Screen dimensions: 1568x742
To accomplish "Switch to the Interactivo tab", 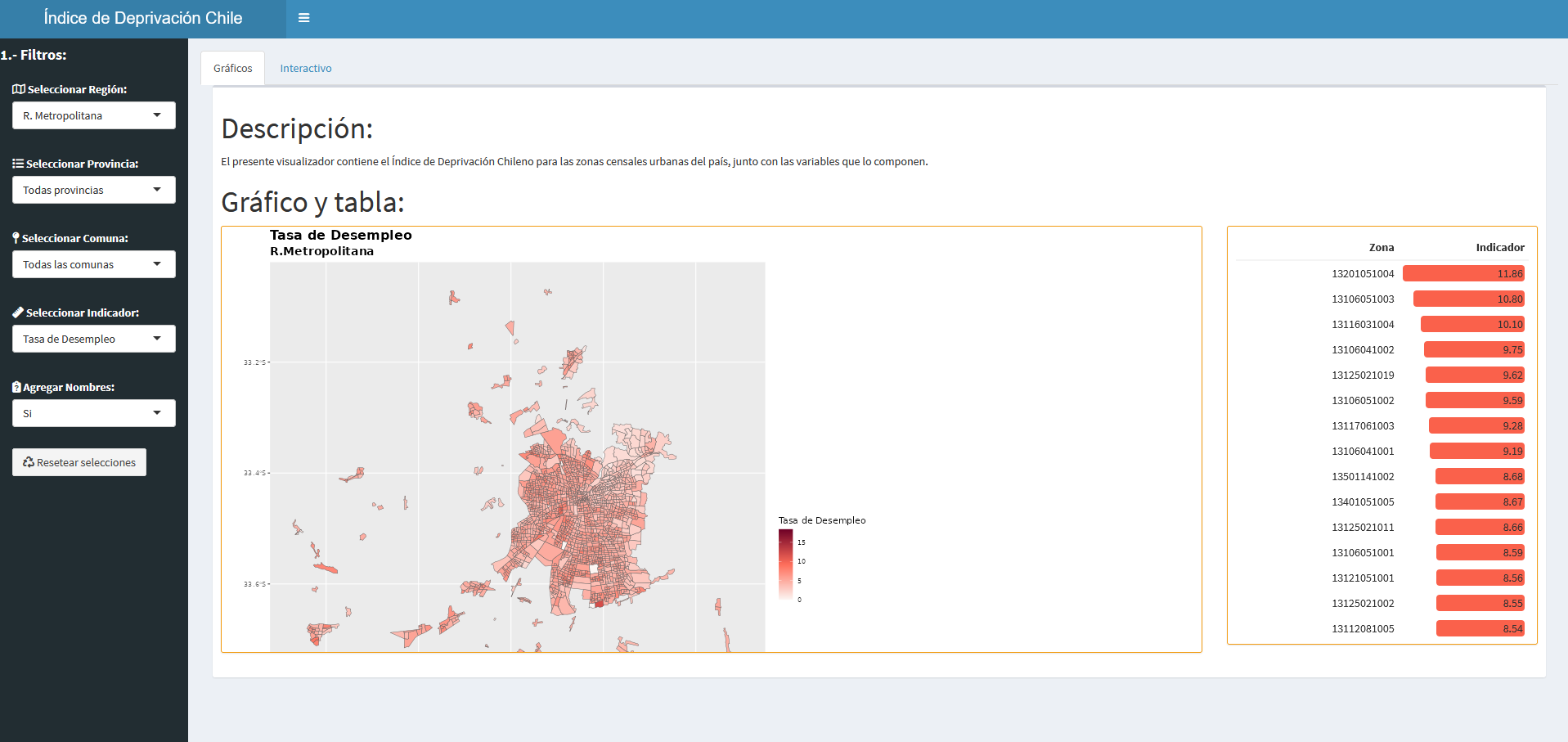I will (x=305, y=69).
